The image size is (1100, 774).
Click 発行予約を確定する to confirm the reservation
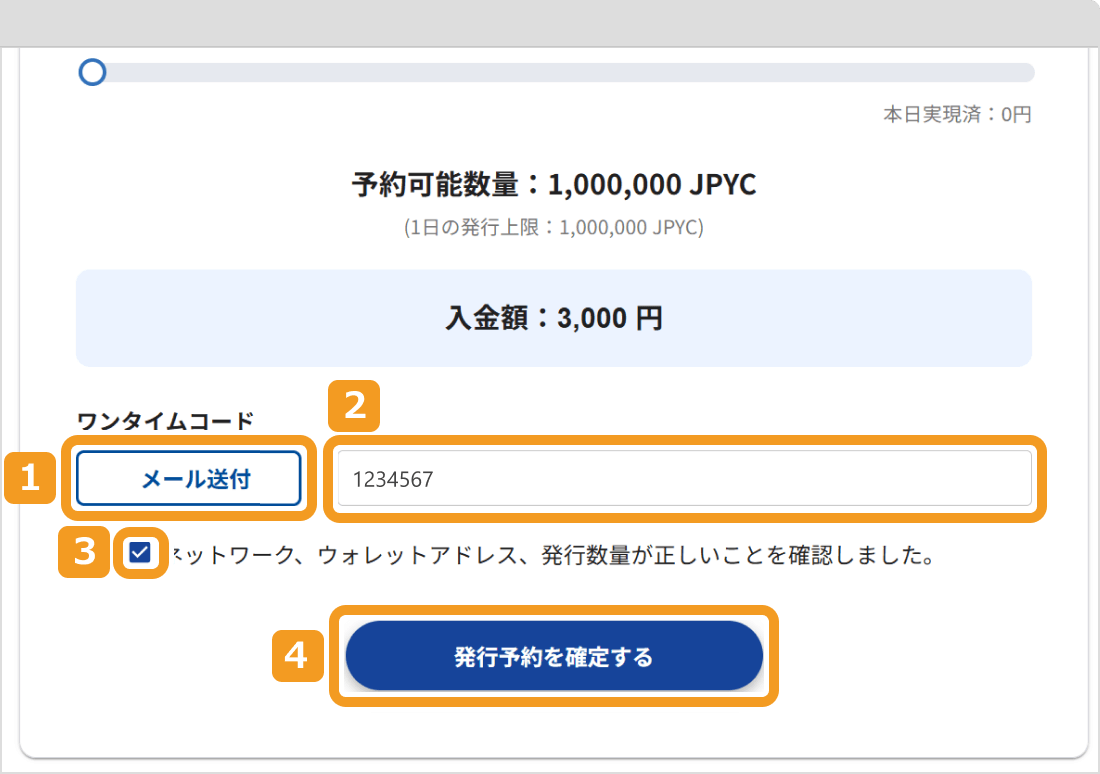click(554, 655)
